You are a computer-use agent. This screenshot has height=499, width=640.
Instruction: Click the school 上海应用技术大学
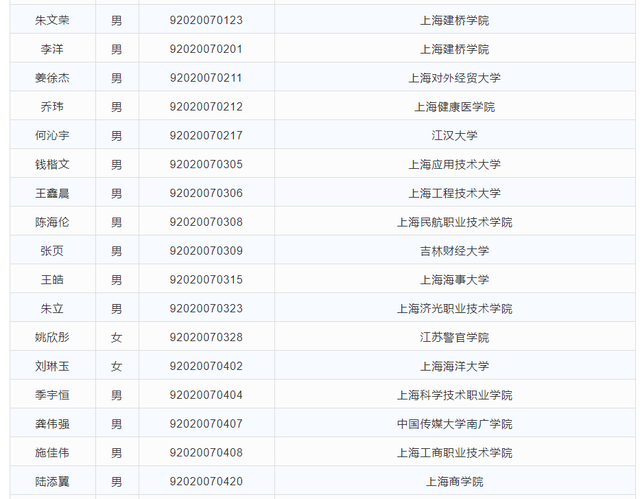coord(455,164)
